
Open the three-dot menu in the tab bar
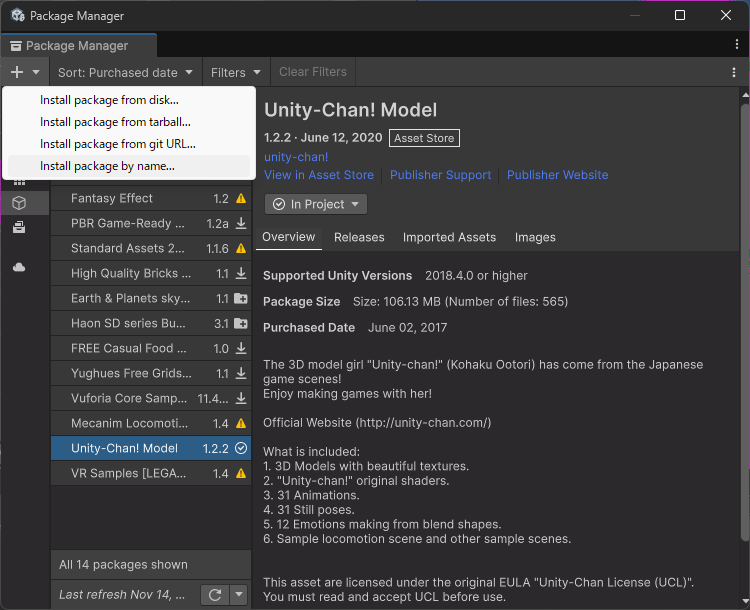coord(737,45)
